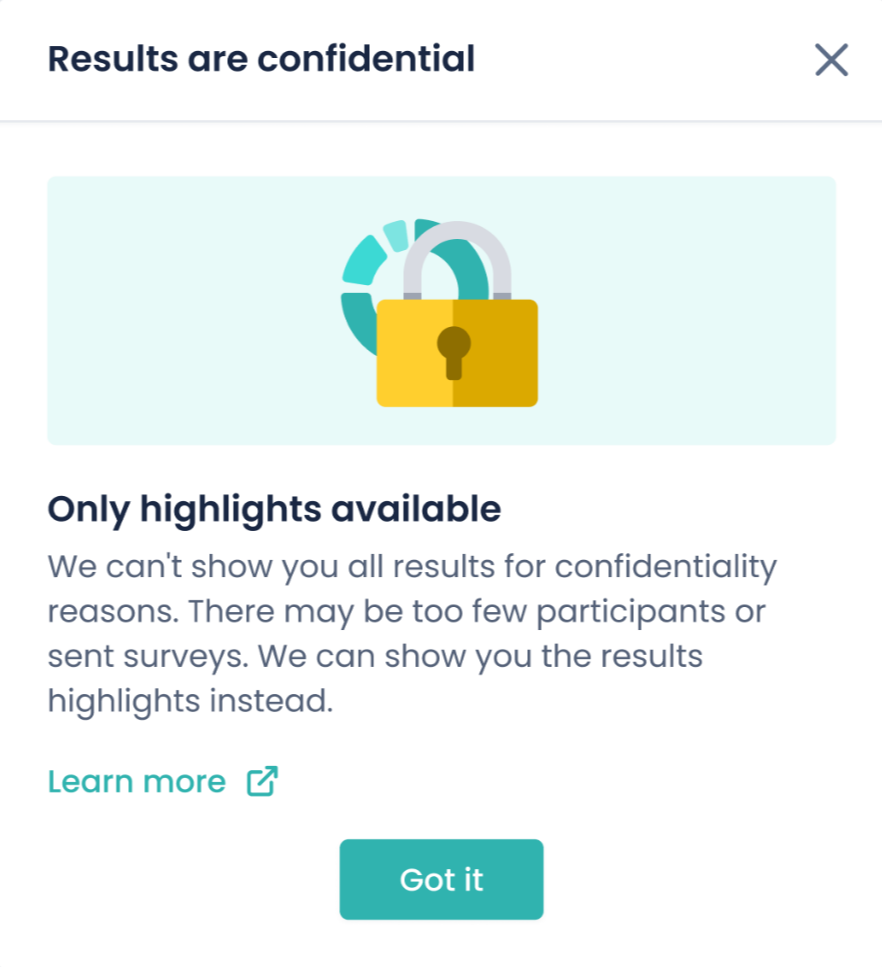Click the text line starting We can't show

coord(412,567)
